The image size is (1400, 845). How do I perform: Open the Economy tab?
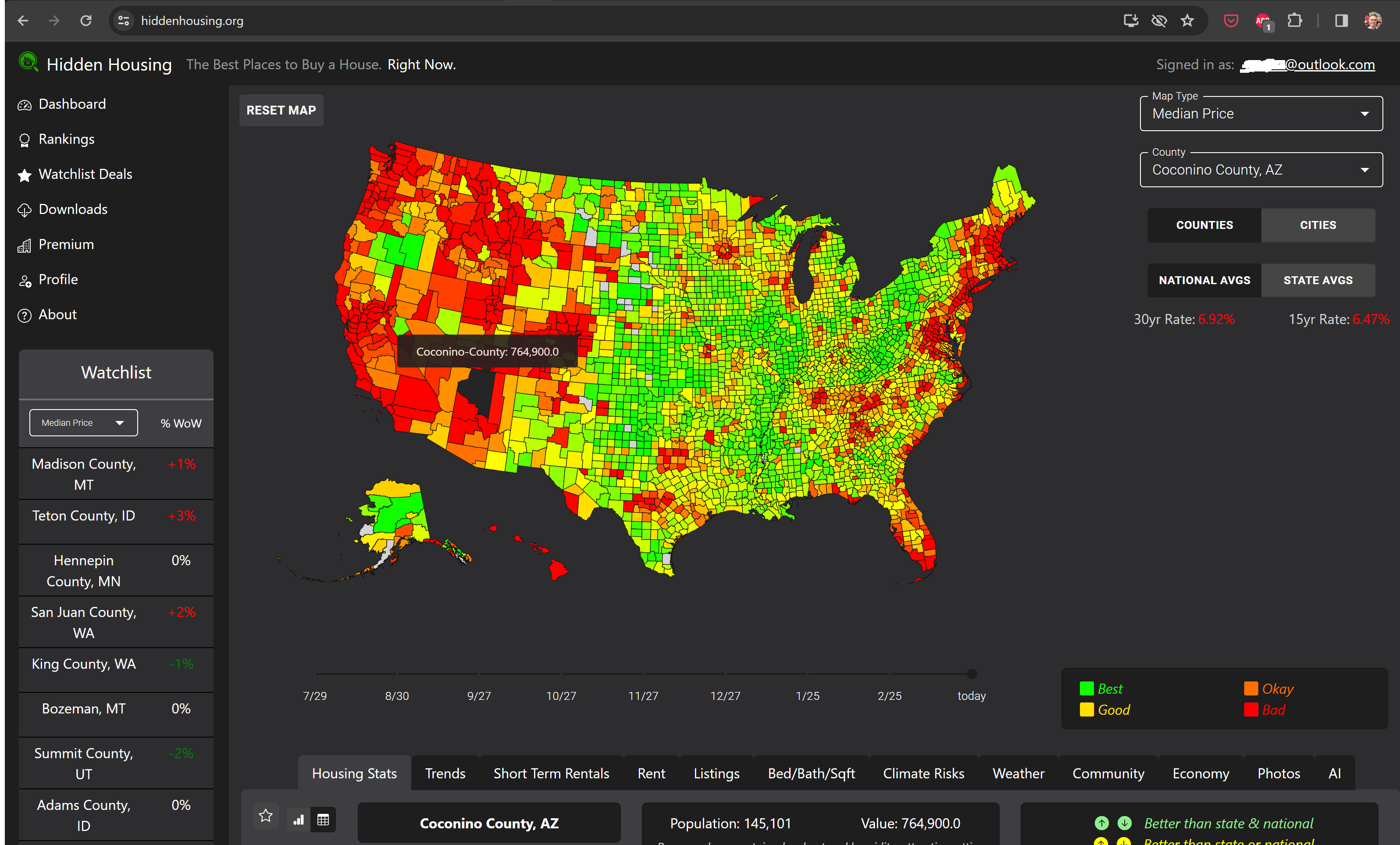pyautogui.click(x=1201, y=774)
